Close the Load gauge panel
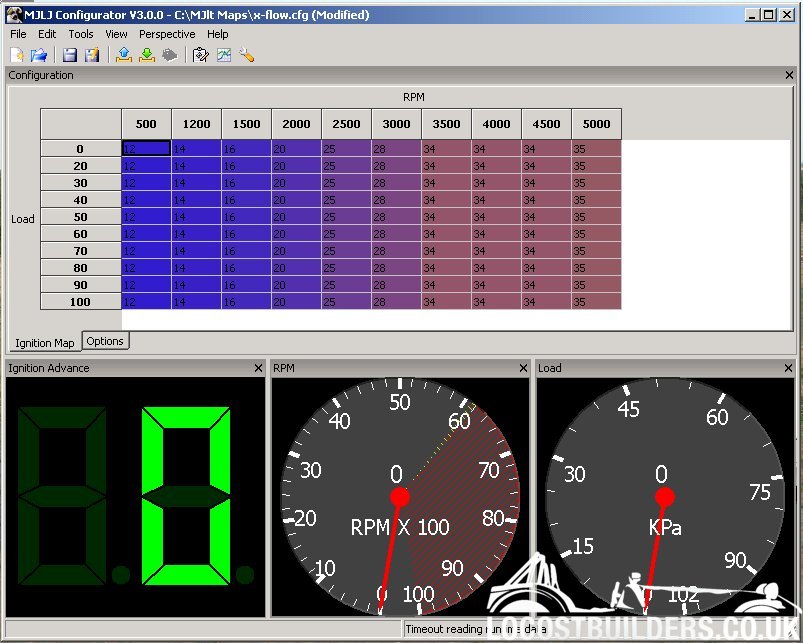The width and height of the screenshot is (803, 643). tap(789, 368)
